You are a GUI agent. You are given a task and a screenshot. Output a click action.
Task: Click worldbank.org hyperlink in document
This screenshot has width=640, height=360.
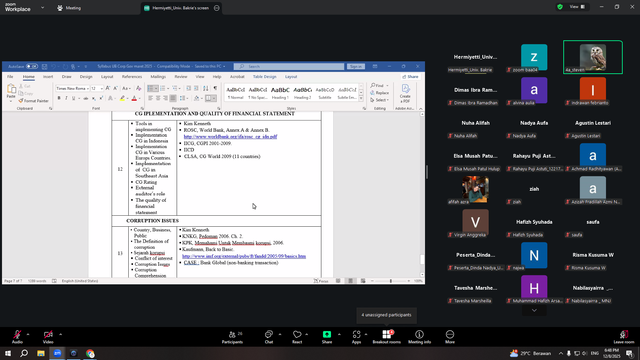[230, 137]
